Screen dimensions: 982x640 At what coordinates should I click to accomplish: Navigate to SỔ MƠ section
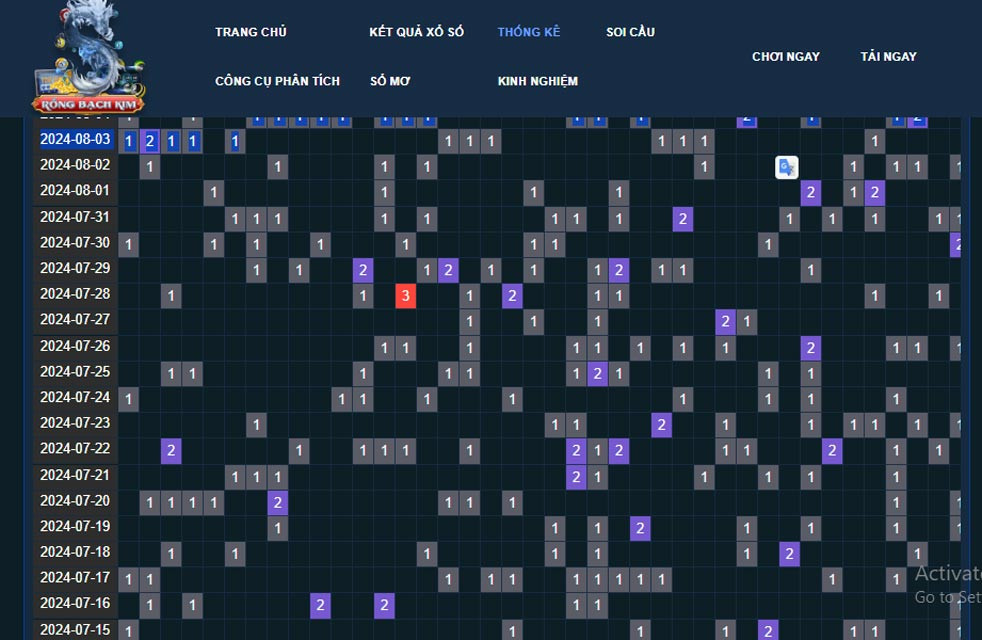point(390,81)
